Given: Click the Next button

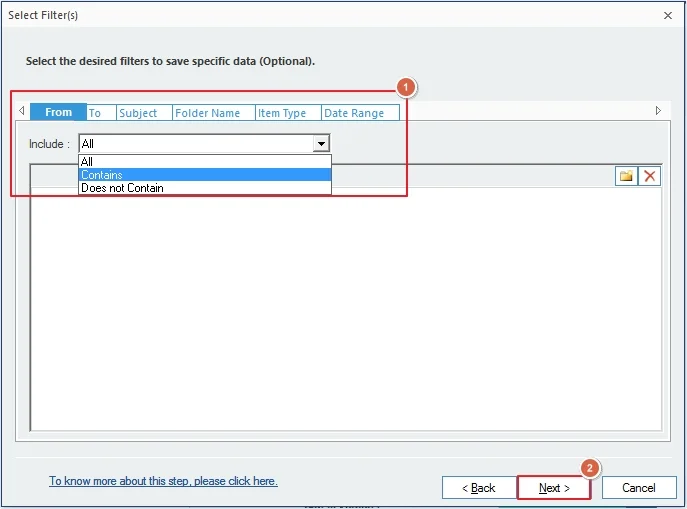Looking at the screenshot, I should pos(554,488).
